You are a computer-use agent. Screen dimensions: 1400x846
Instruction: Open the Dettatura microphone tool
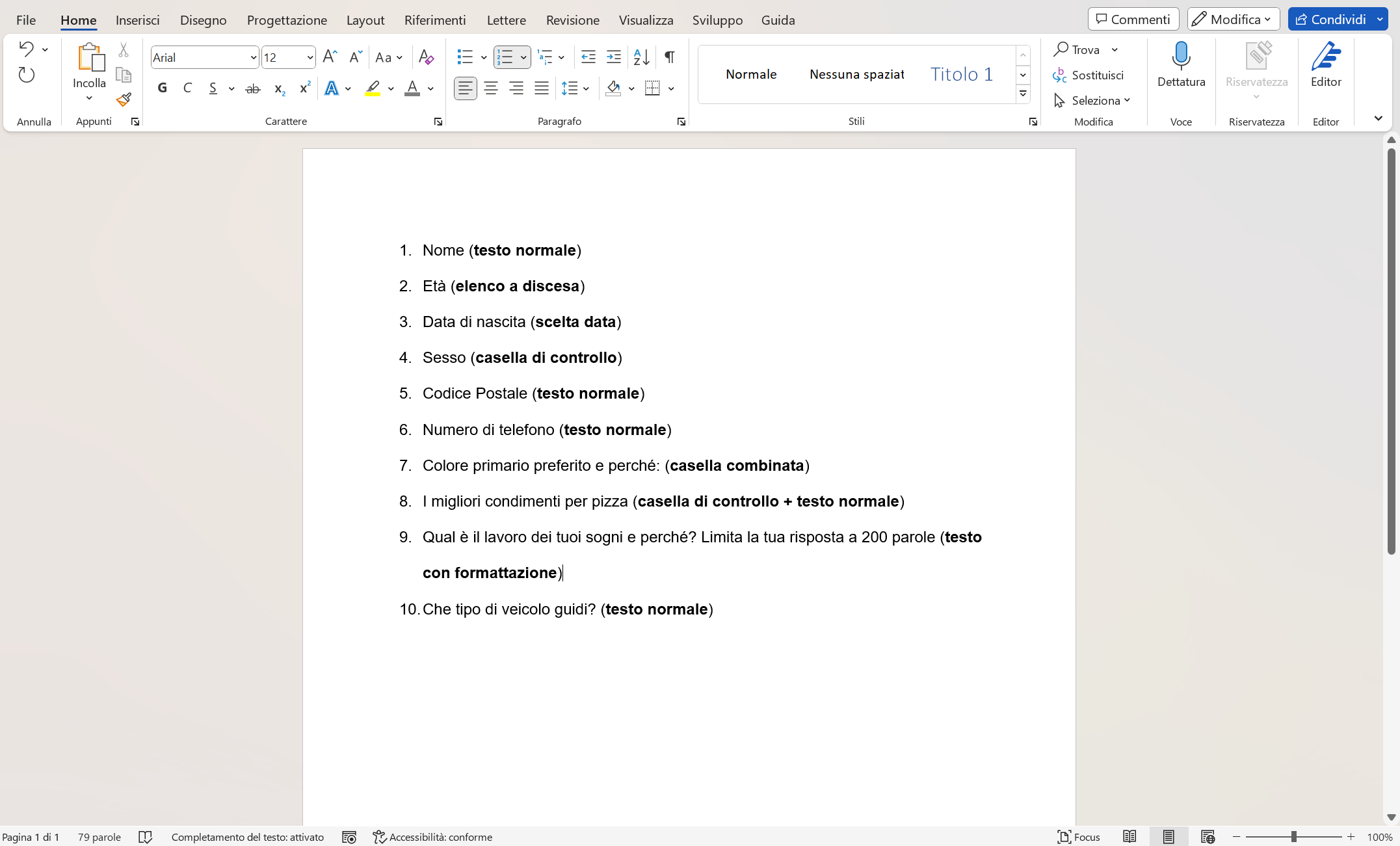(1182, 65)
